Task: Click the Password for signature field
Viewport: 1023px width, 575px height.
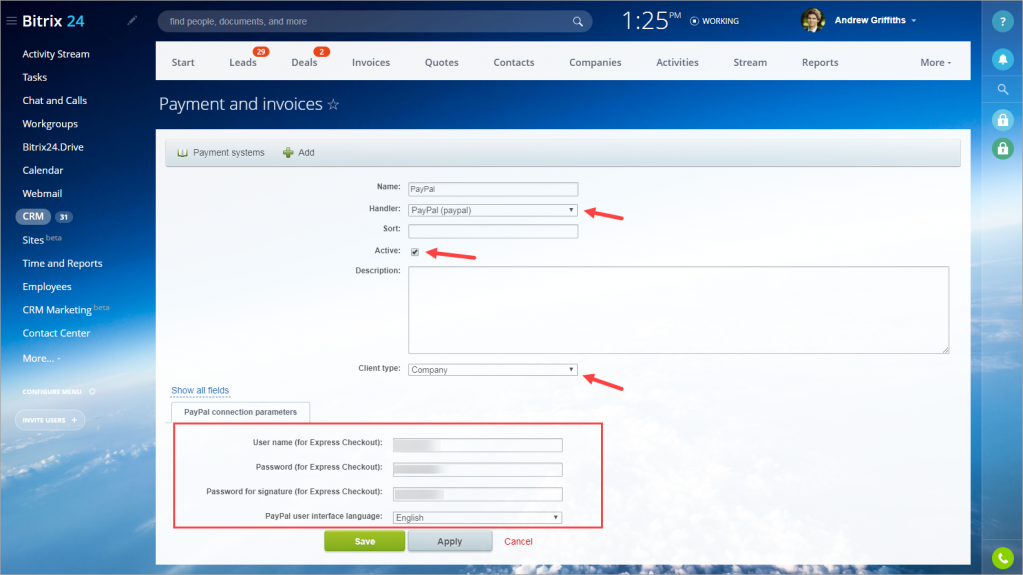Action: coord(477,494)
